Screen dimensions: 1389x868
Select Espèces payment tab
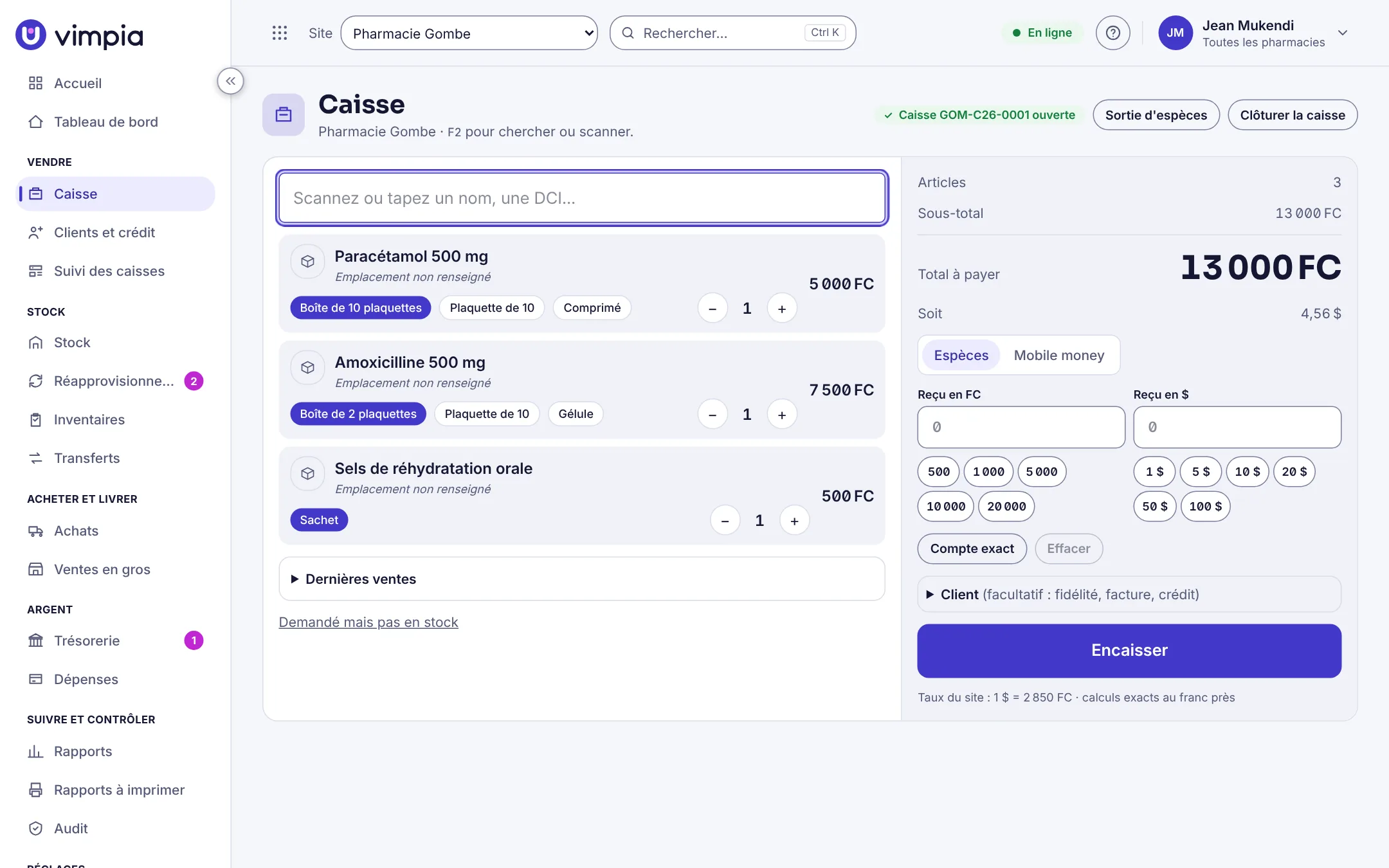click(961, 355)
